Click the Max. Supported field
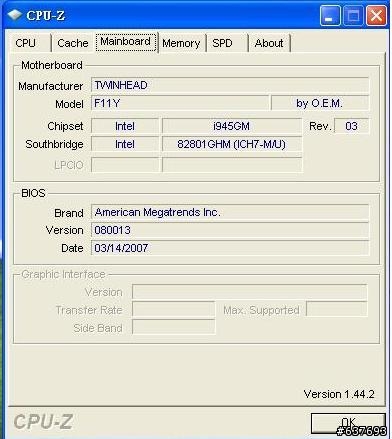Screen dimensions: 392x439 point(337,310)
